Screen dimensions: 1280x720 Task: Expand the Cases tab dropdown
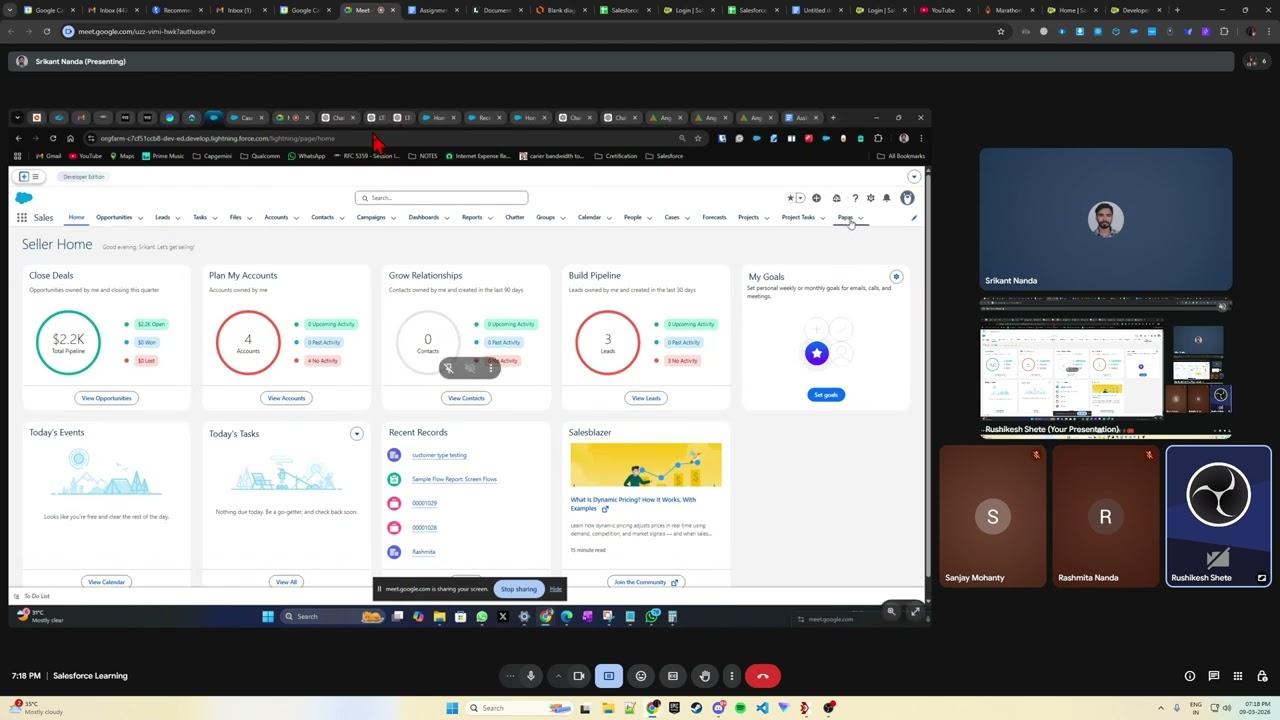click(687, 218)
